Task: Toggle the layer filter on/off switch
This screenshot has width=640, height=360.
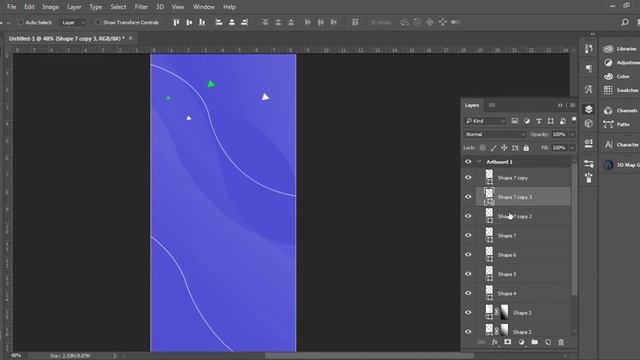Action: (x=574, y=120)
